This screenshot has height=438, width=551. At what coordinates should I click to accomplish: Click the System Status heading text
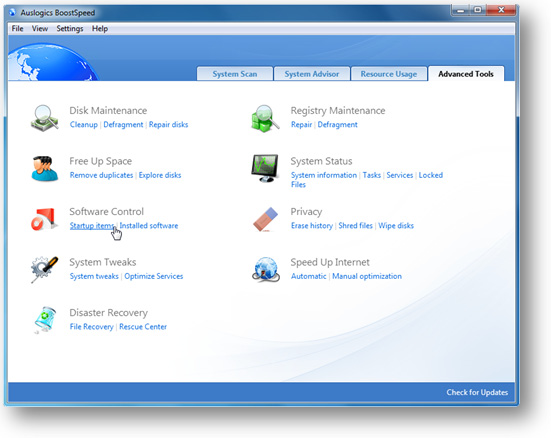(321, 161)
